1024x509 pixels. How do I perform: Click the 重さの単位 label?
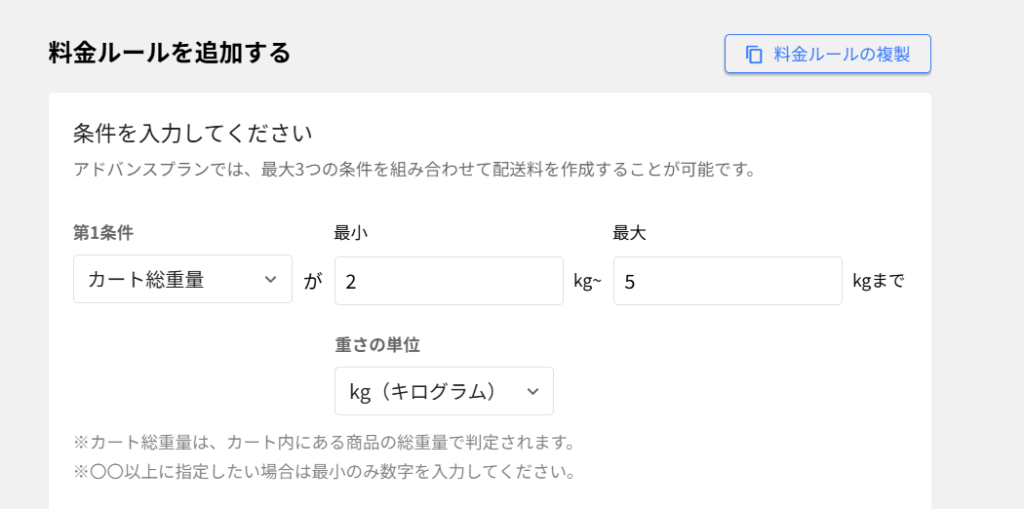coord(377,345)
